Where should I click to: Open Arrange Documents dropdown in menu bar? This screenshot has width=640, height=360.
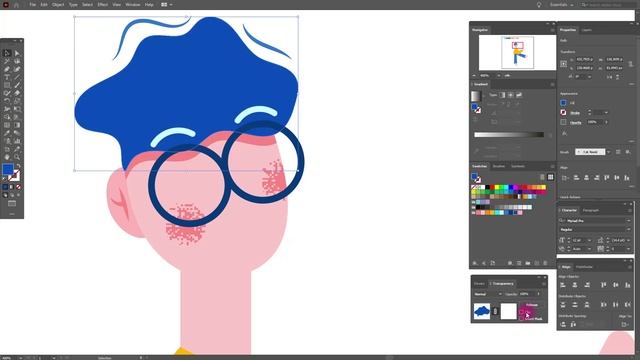(x=167, y=4)
